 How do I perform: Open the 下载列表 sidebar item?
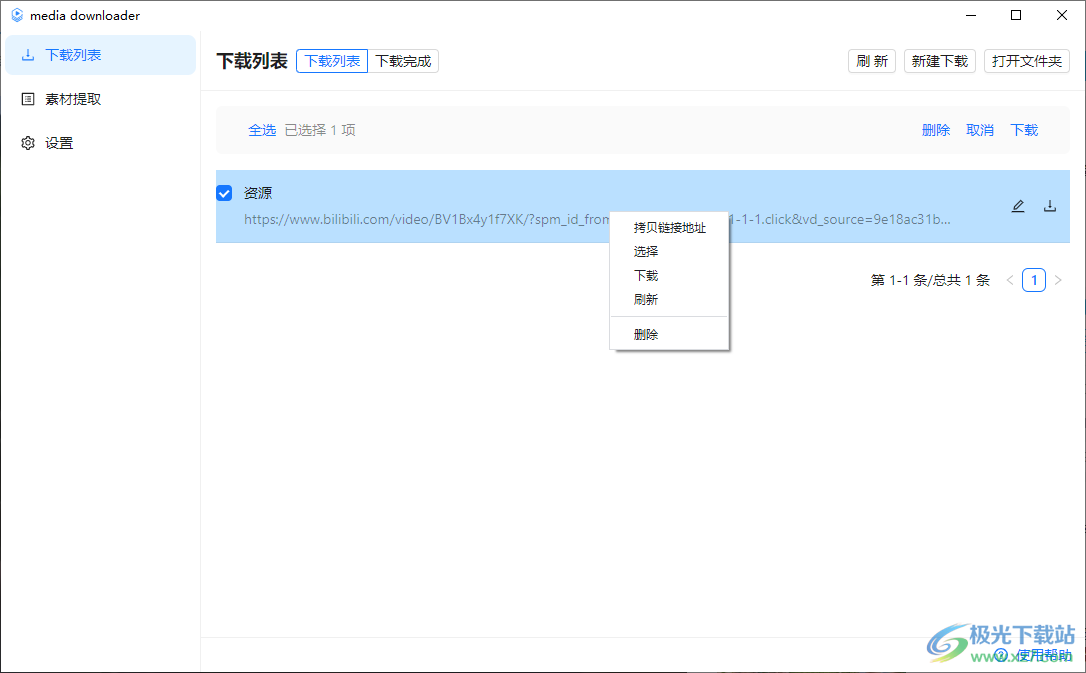pyautogui.click(x=100, y=55)
